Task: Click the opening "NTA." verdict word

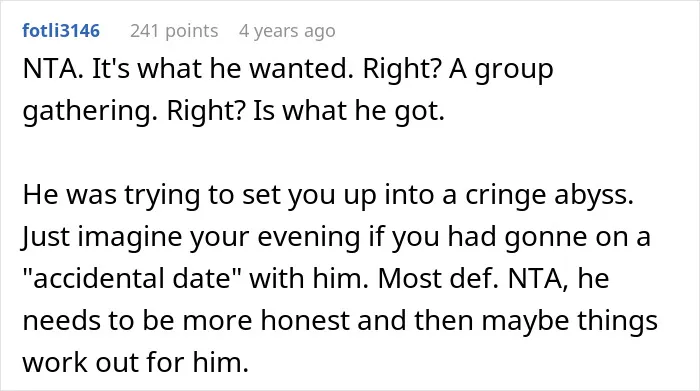Action: tap(53, 69)
